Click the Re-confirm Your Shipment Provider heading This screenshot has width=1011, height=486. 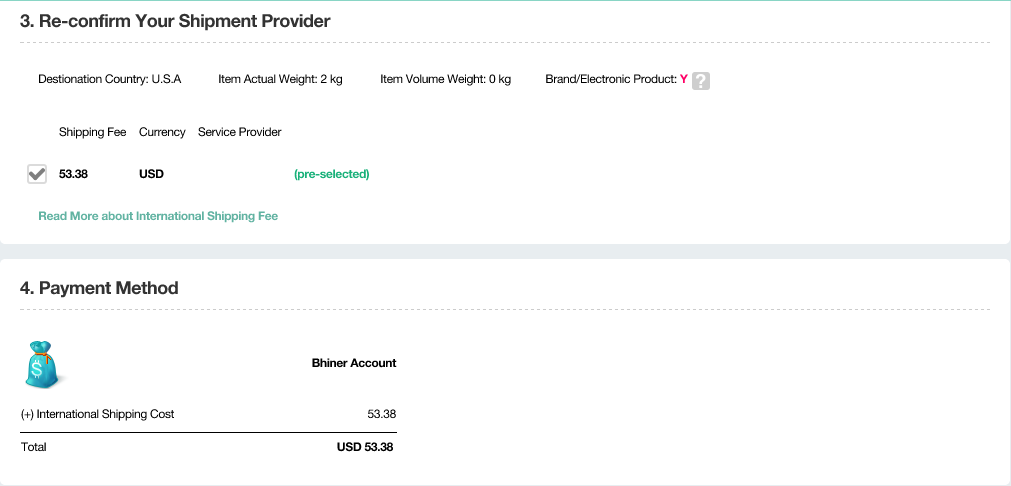pyautogui.click(x=175, y=21)
